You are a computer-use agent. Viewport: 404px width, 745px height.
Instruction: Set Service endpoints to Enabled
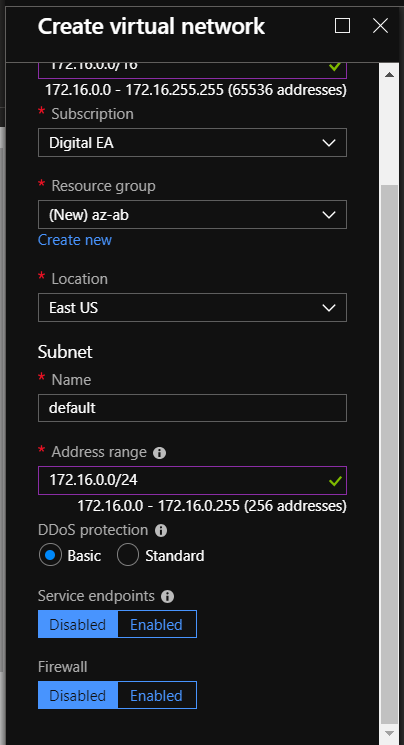[157, 624]
